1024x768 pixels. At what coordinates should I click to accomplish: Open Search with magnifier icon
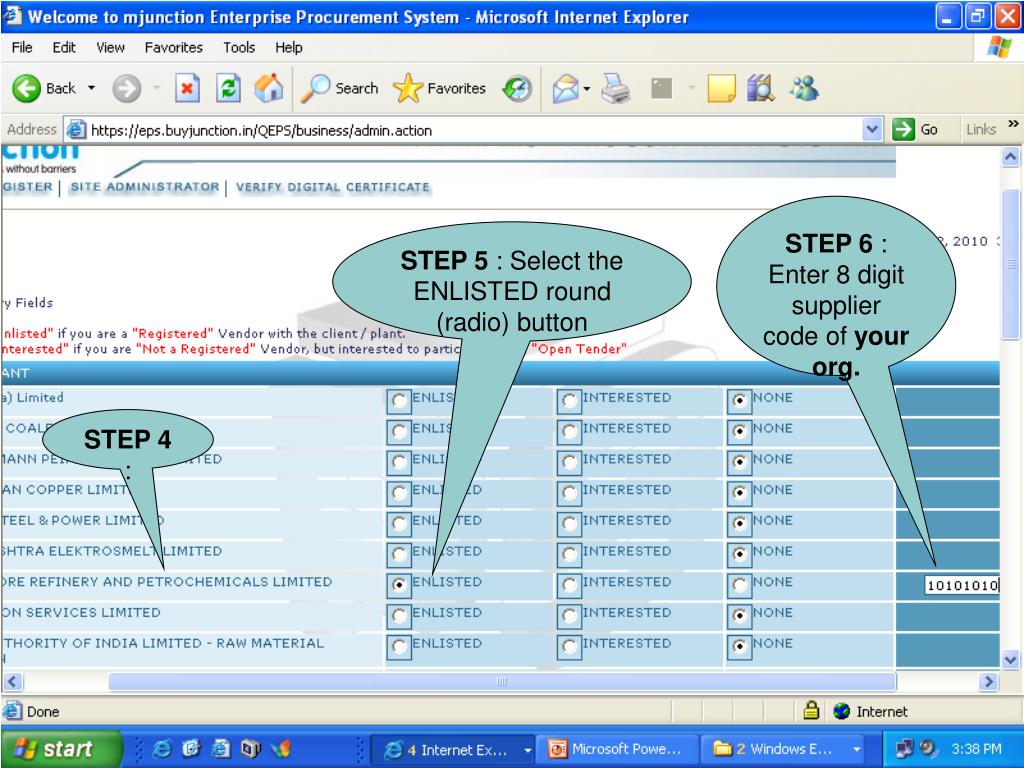click(315, 88)
